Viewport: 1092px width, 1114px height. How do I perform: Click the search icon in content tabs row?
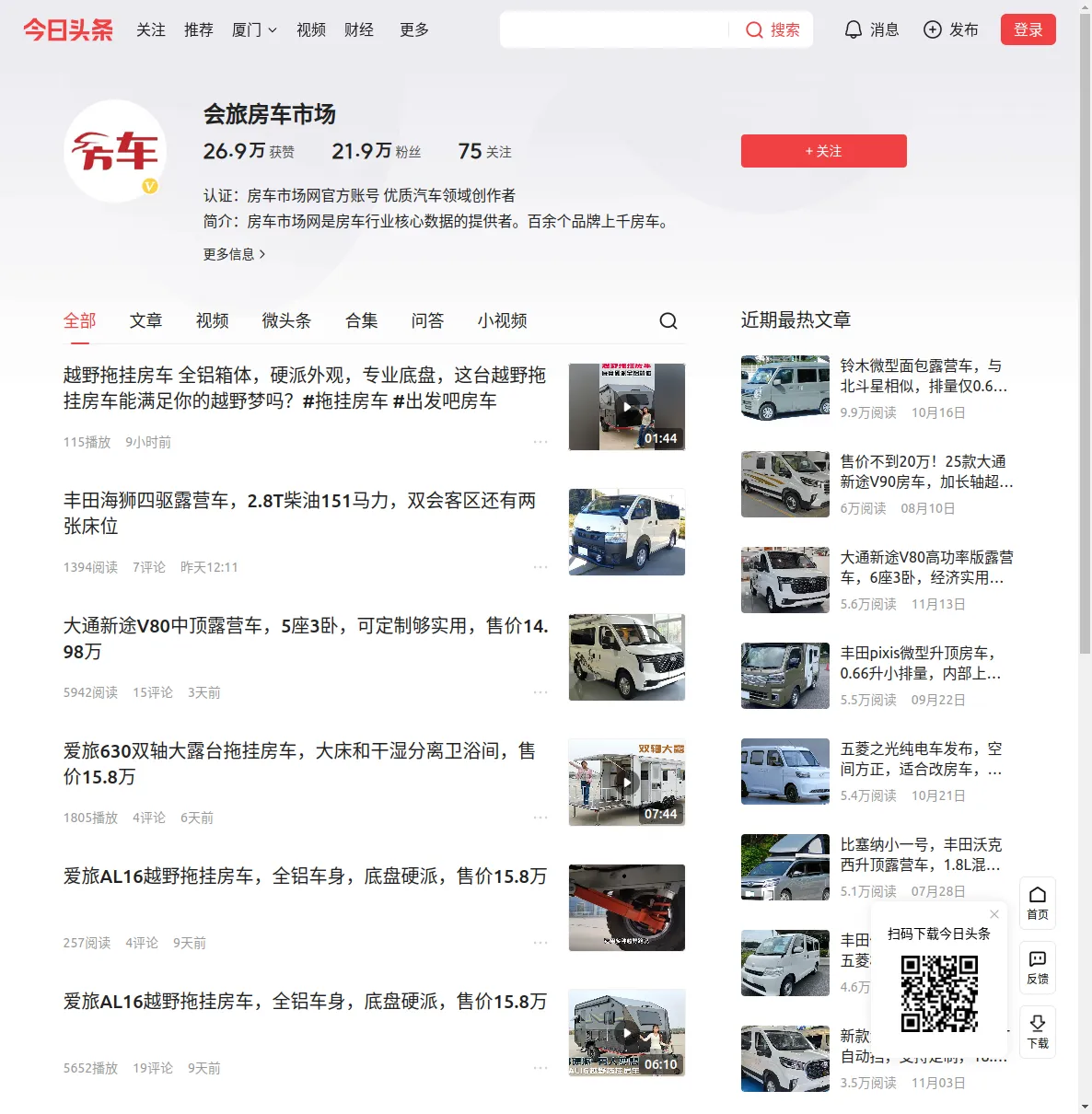pos(668,320)
